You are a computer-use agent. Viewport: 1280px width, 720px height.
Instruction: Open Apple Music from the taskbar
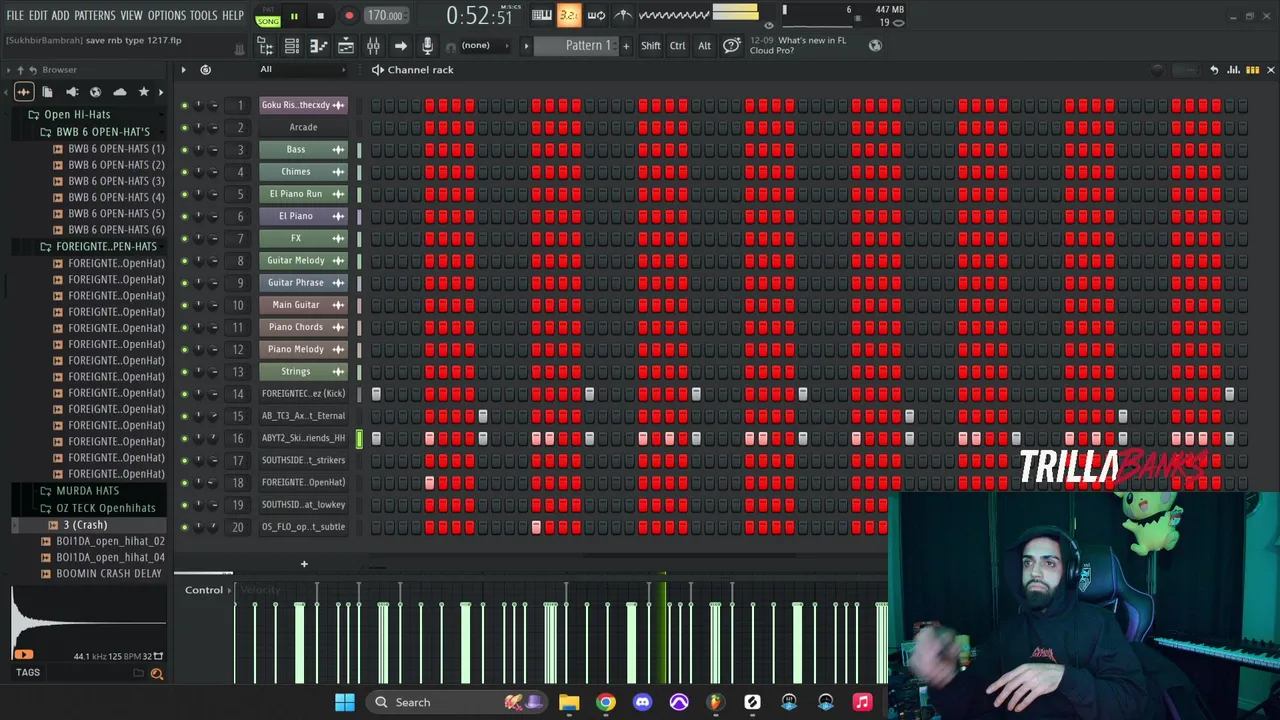click(x=862, y=702)
